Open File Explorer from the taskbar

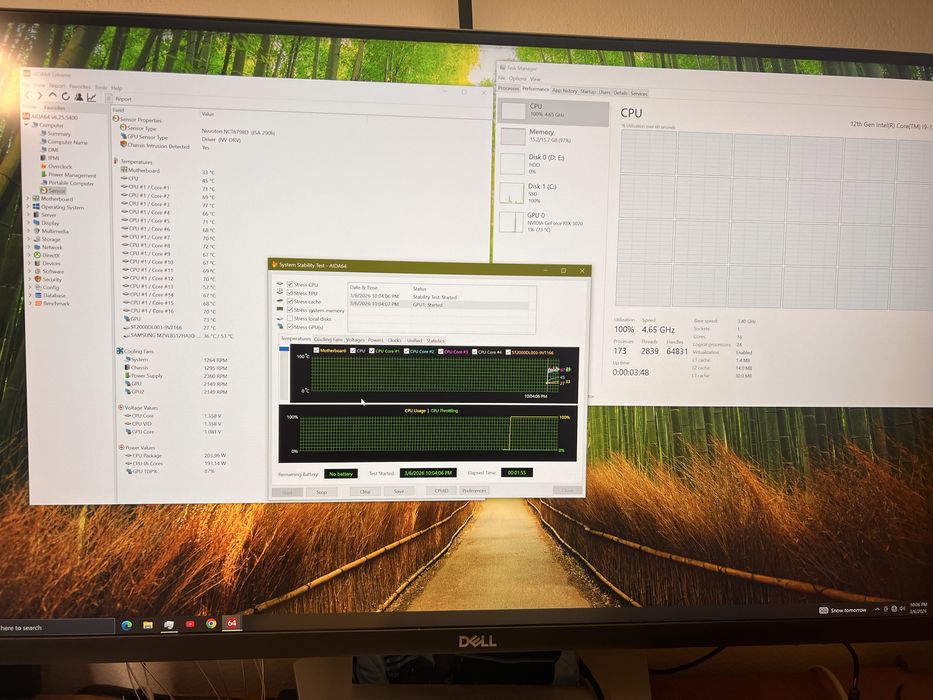point(148,625)
